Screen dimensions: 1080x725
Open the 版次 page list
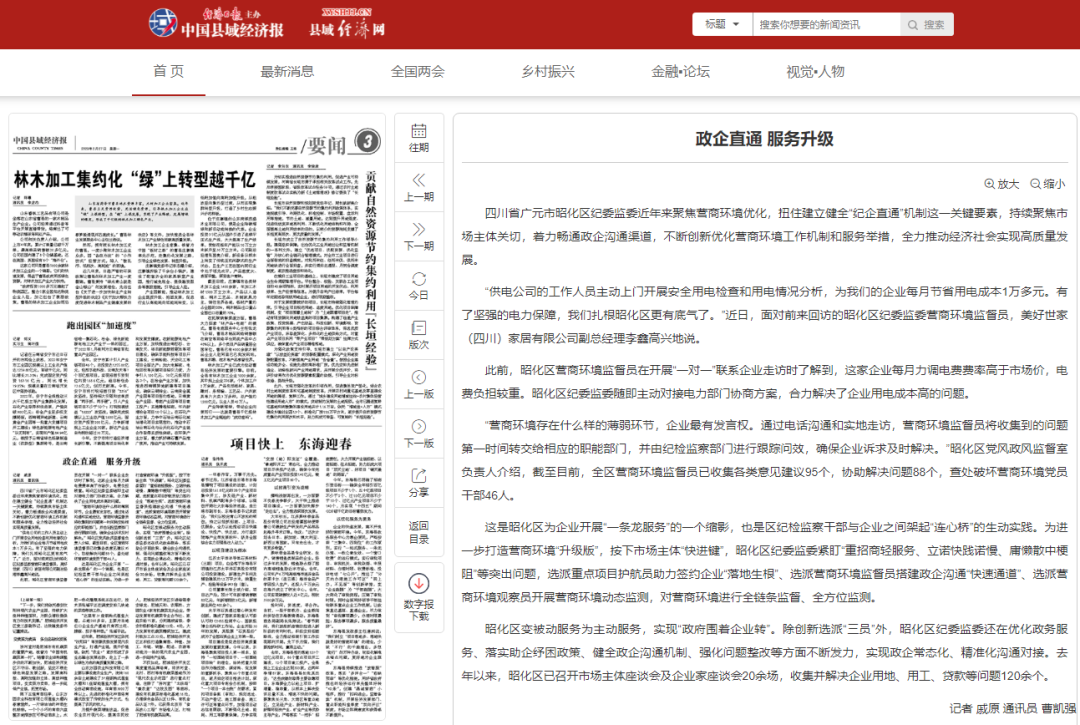pos(419,335)
